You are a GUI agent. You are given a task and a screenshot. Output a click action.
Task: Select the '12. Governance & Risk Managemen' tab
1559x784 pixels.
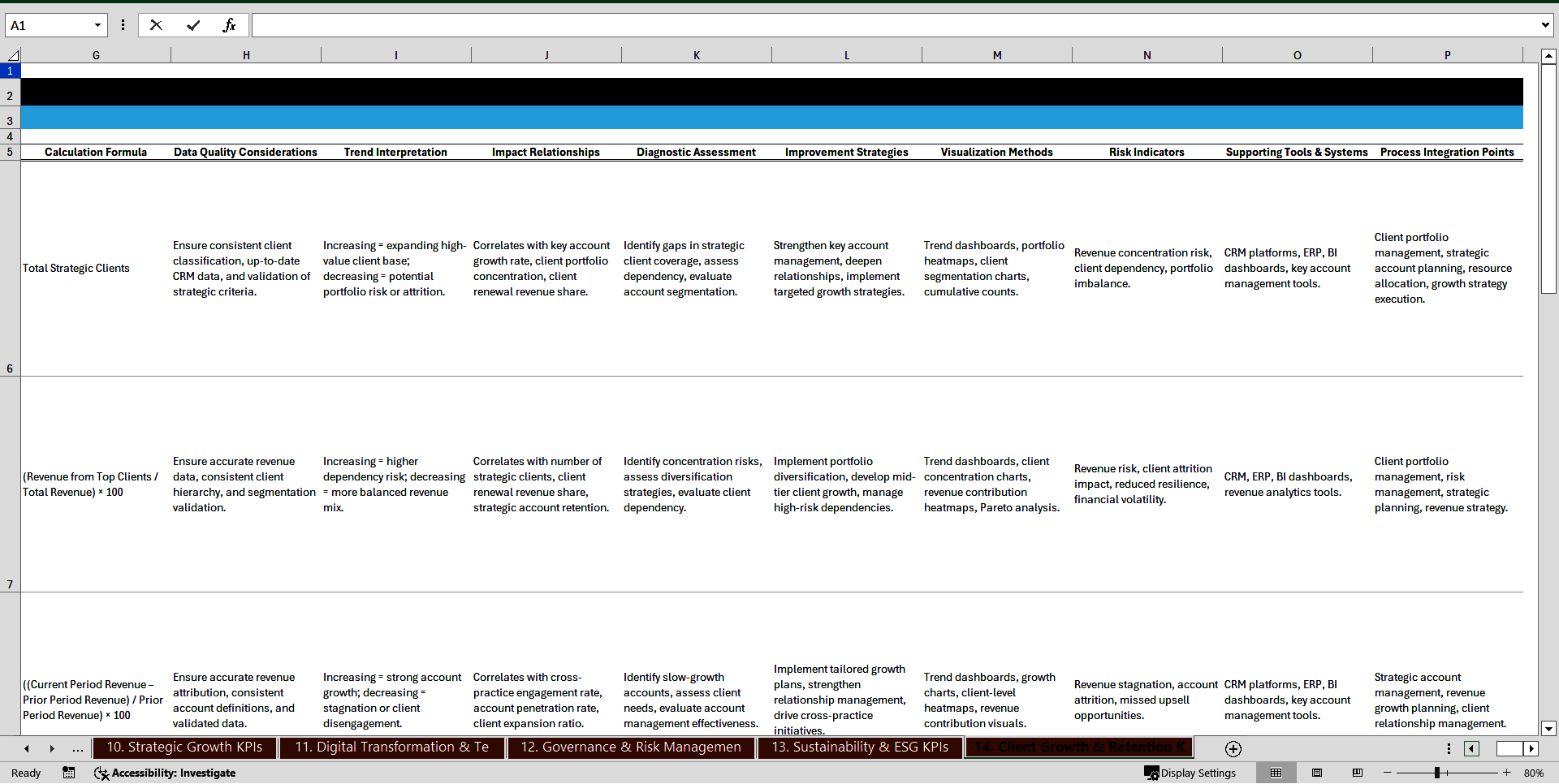[x=631, y=747]
